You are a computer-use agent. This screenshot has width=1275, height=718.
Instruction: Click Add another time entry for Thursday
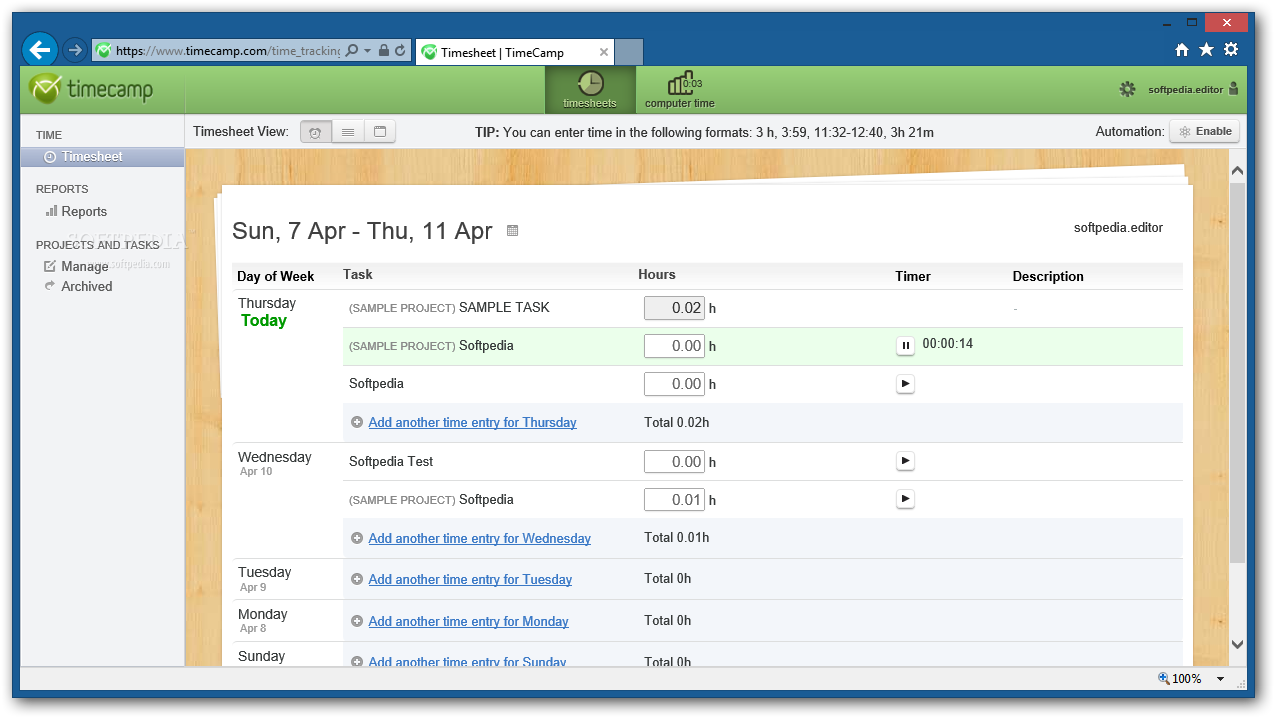pos(472,422)
